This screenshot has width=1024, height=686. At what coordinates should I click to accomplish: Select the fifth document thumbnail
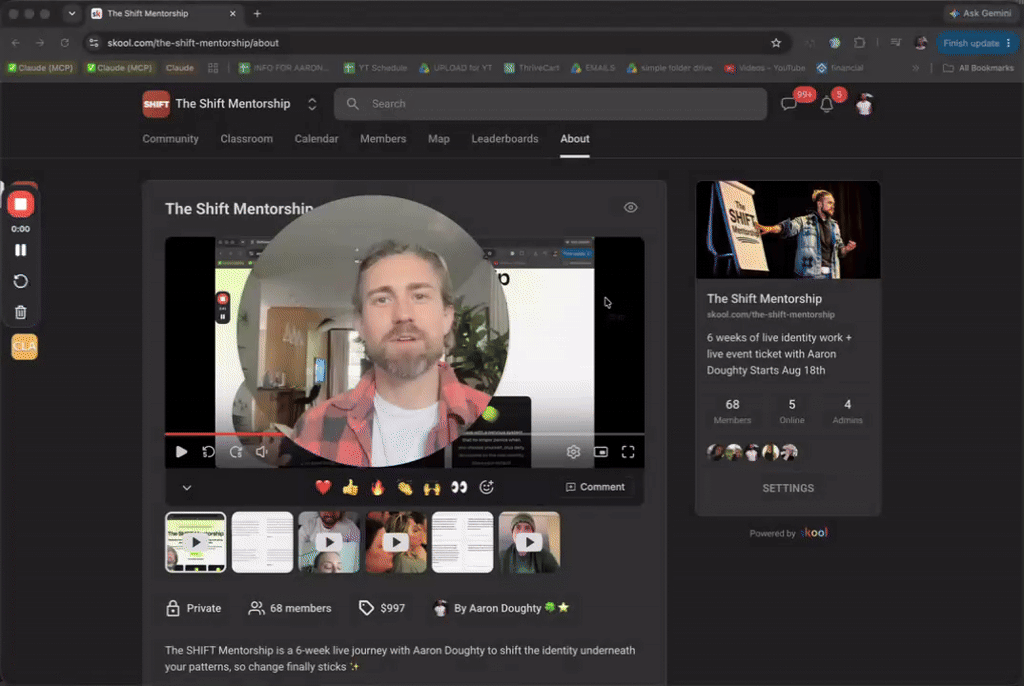coord(462,542)
